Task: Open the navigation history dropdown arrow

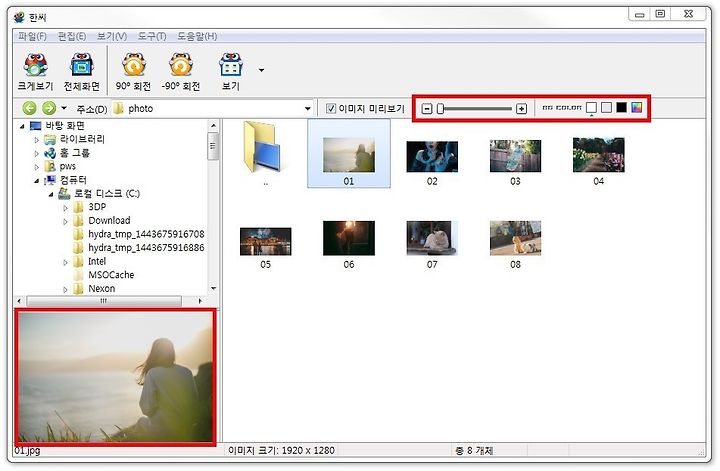Action: 64,108
